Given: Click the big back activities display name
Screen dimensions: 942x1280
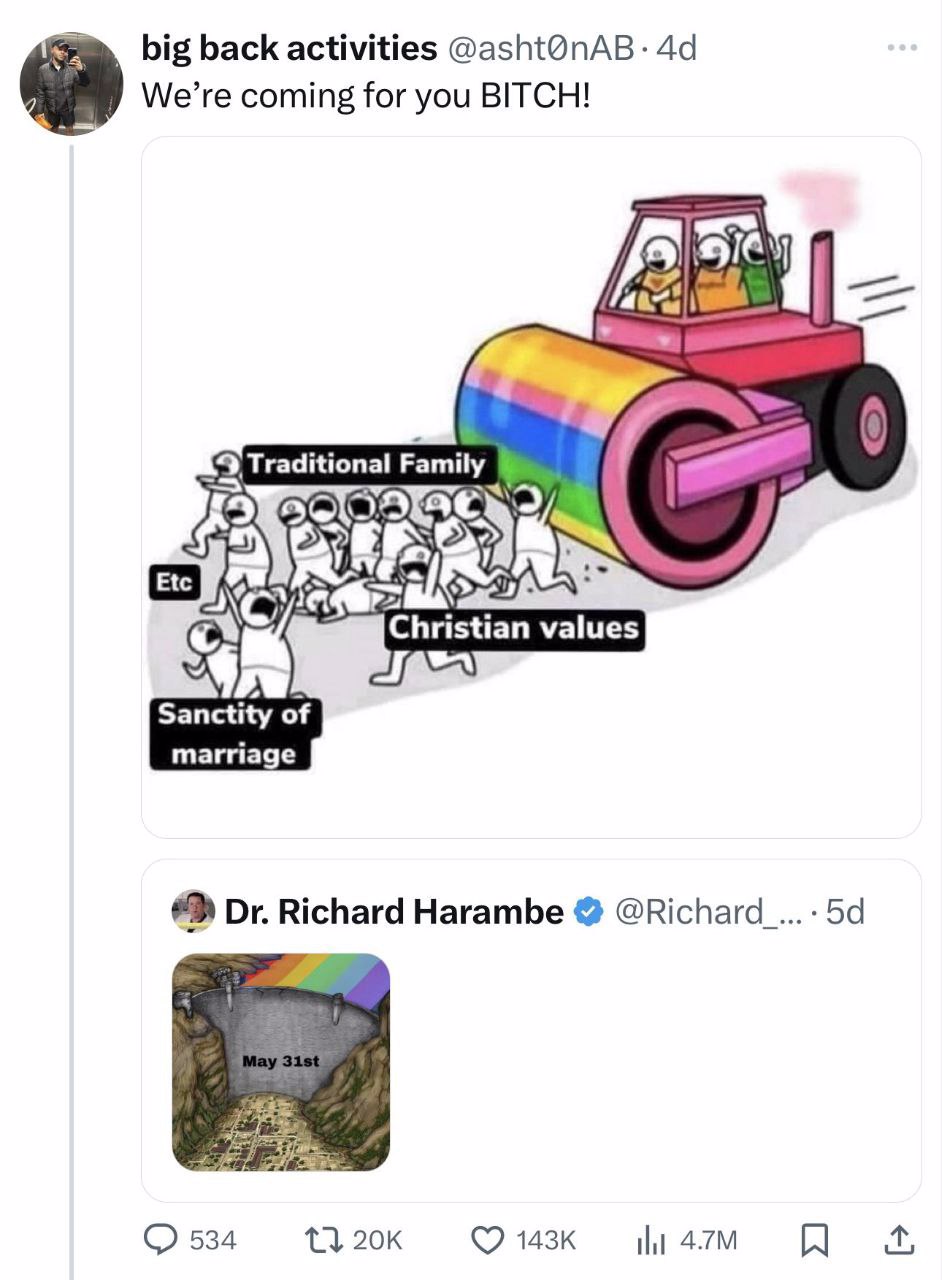Looking at the screenshot, I should tap(289, 47).
